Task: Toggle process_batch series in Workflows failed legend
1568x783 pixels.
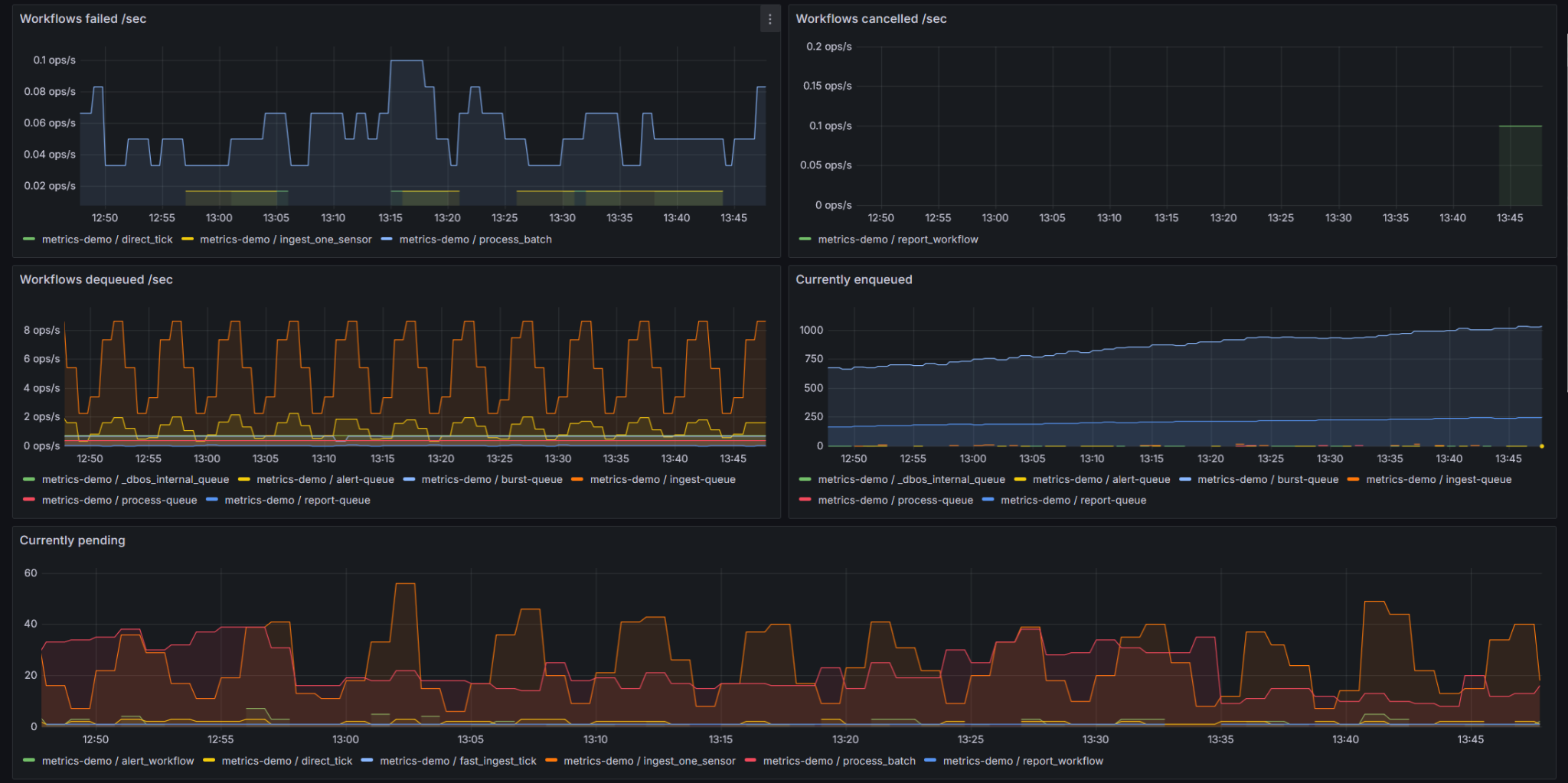Action: pyautogui.click(x=475, y=240)
